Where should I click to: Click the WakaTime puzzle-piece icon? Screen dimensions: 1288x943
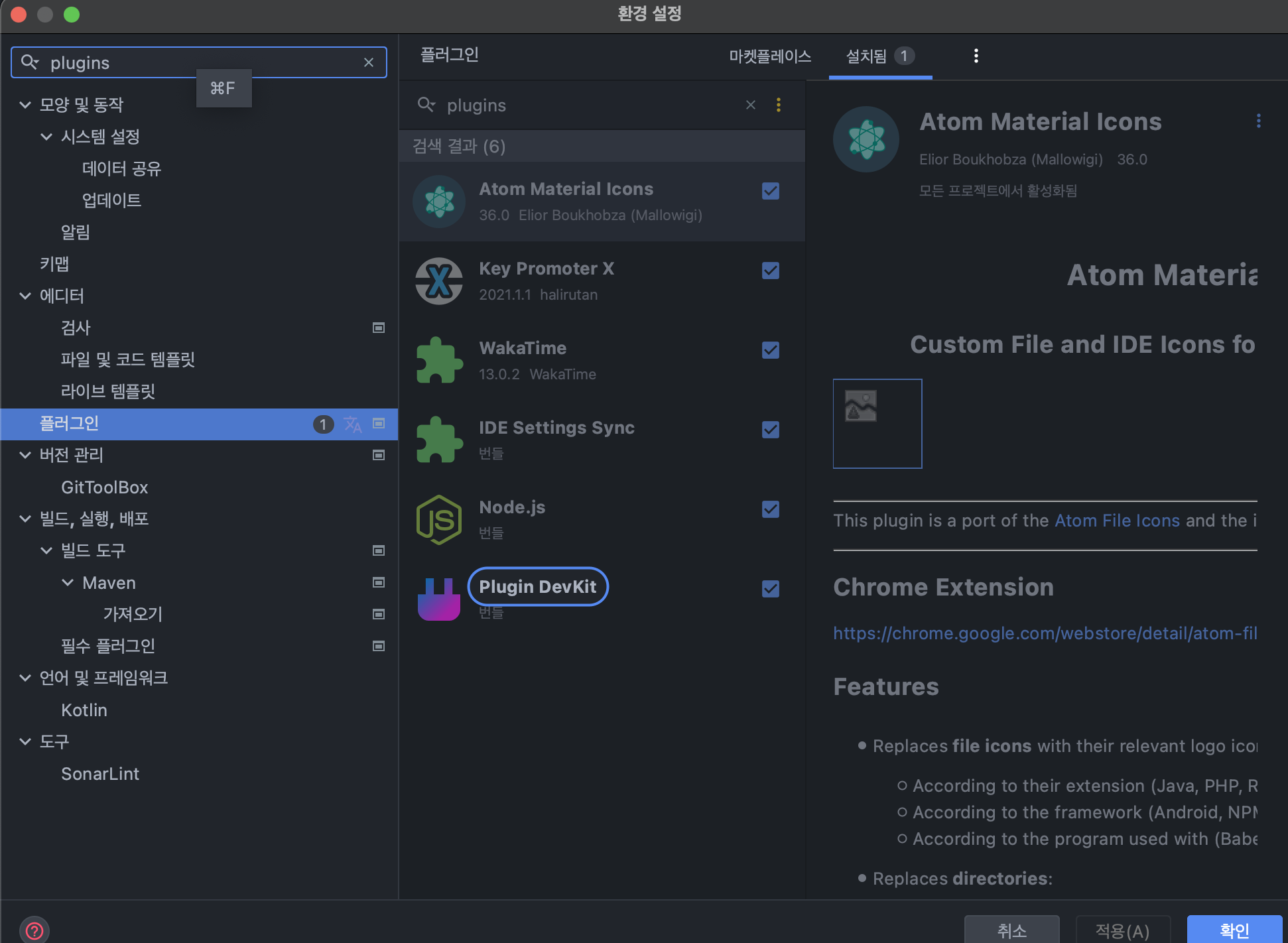438,361
